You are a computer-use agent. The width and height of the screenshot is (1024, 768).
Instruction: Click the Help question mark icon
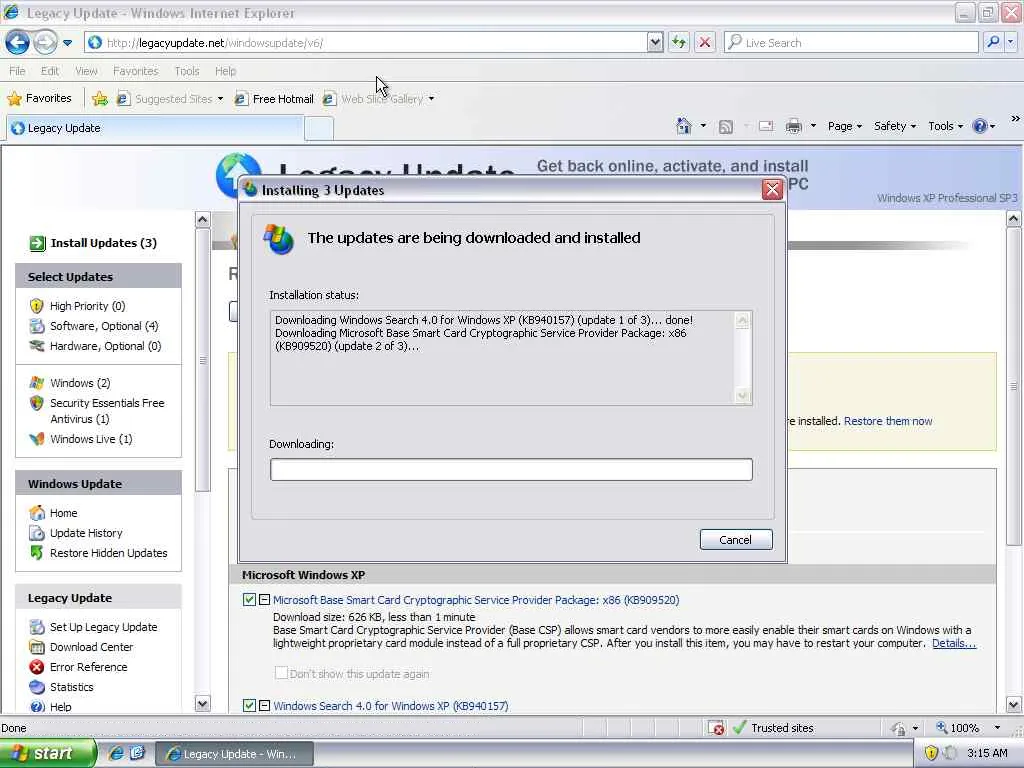[980, 126]
